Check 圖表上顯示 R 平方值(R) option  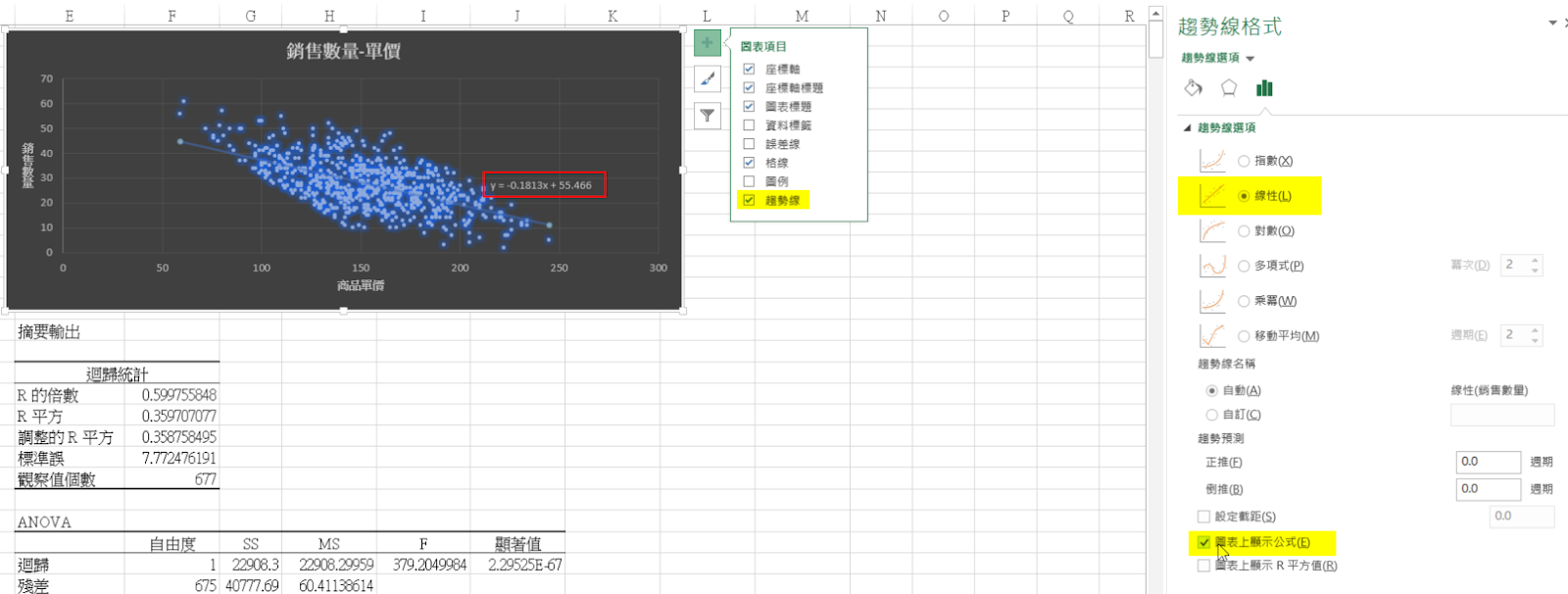tap(1203, 566)
